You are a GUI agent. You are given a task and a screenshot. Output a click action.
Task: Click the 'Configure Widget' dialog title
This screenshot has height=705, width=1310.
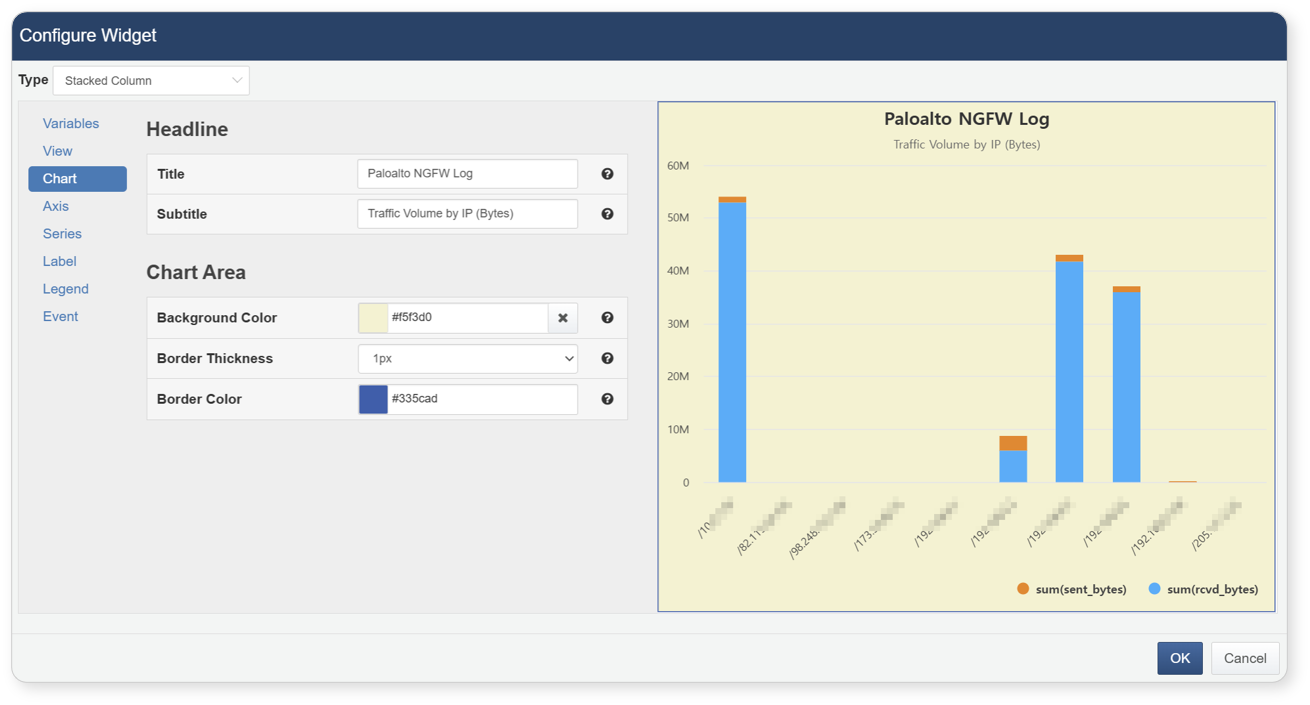pyautogui.click(x=88, y=36)
